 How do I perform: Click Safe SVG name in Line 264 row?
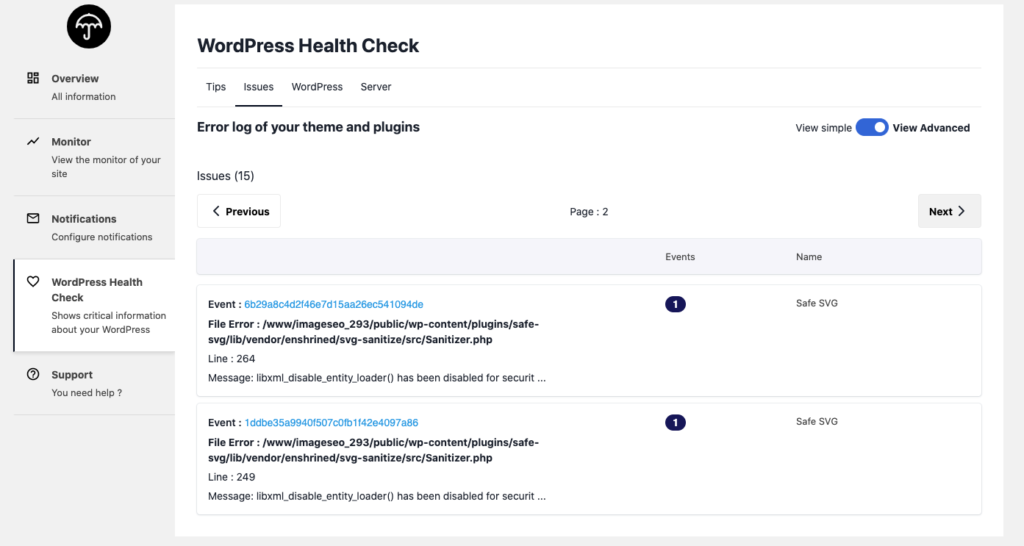(816, 303)
